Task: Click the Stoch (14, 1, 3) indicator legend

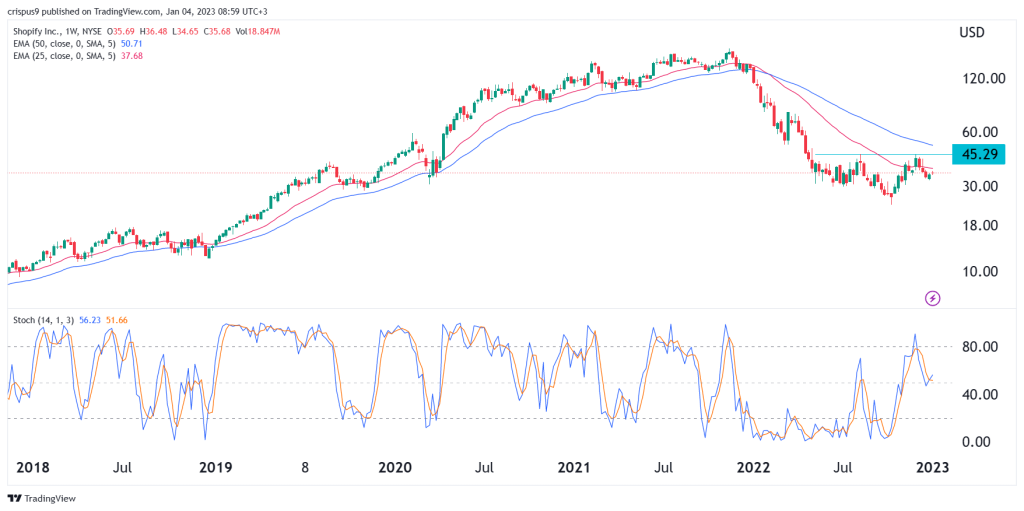Action: tap(46, 320)
